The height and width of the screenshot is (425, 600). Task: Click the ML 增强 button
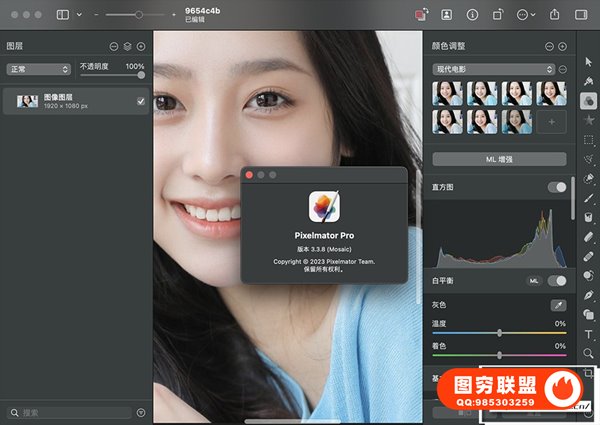coord(499,159)
